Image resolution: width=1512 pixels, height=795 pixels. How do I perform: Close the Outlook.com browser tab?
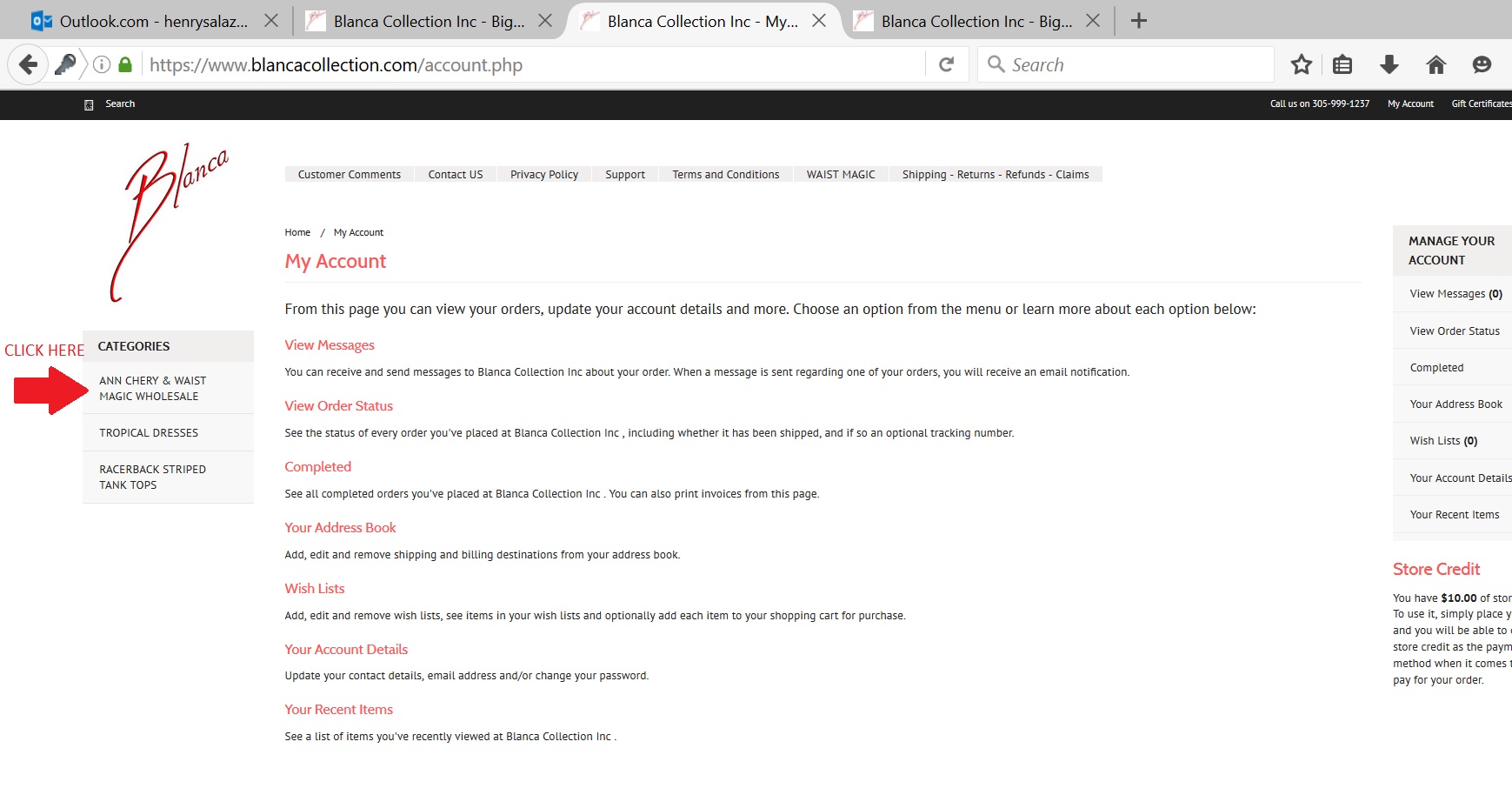coord(271,21)
